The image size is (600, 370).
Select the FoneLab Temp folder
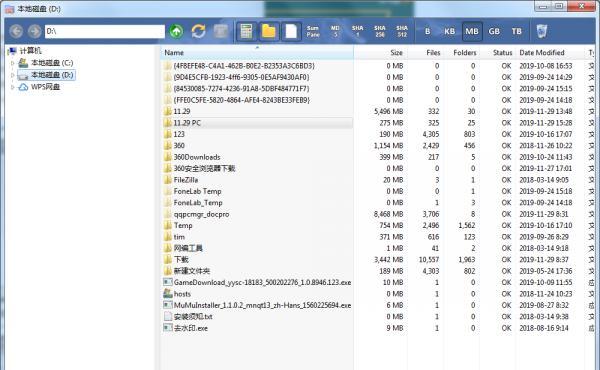click(197, 191)
